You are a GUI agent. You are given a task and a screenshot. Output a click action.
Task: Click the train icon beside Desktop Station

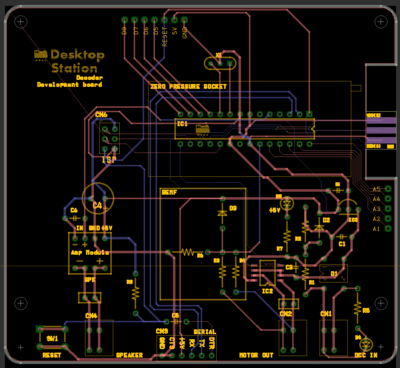tap(41, 55)
